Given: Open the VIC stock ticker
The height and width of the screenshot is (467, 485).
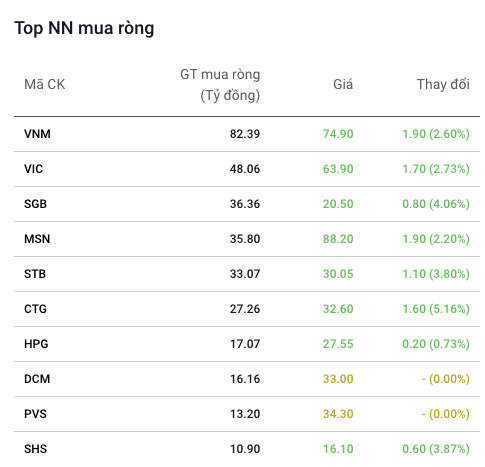Looking at the screenshot, I should 33,169.
